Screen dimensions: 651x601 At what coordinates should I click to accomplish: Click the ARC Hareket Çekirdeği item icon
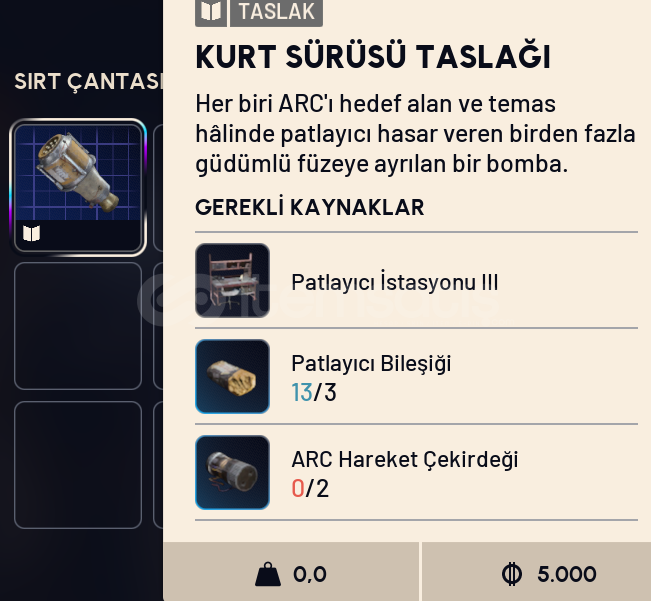click(x=232, y=472)
